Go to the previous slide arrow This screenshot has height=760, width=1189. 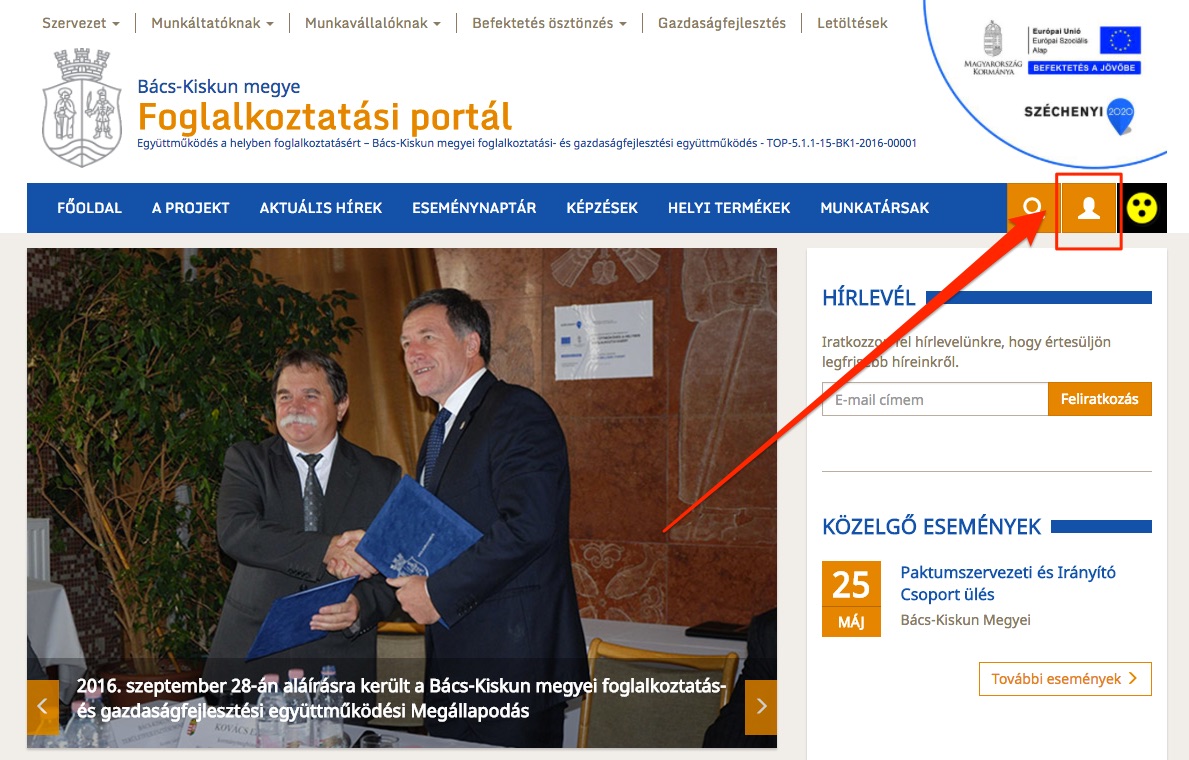(42, 707)
